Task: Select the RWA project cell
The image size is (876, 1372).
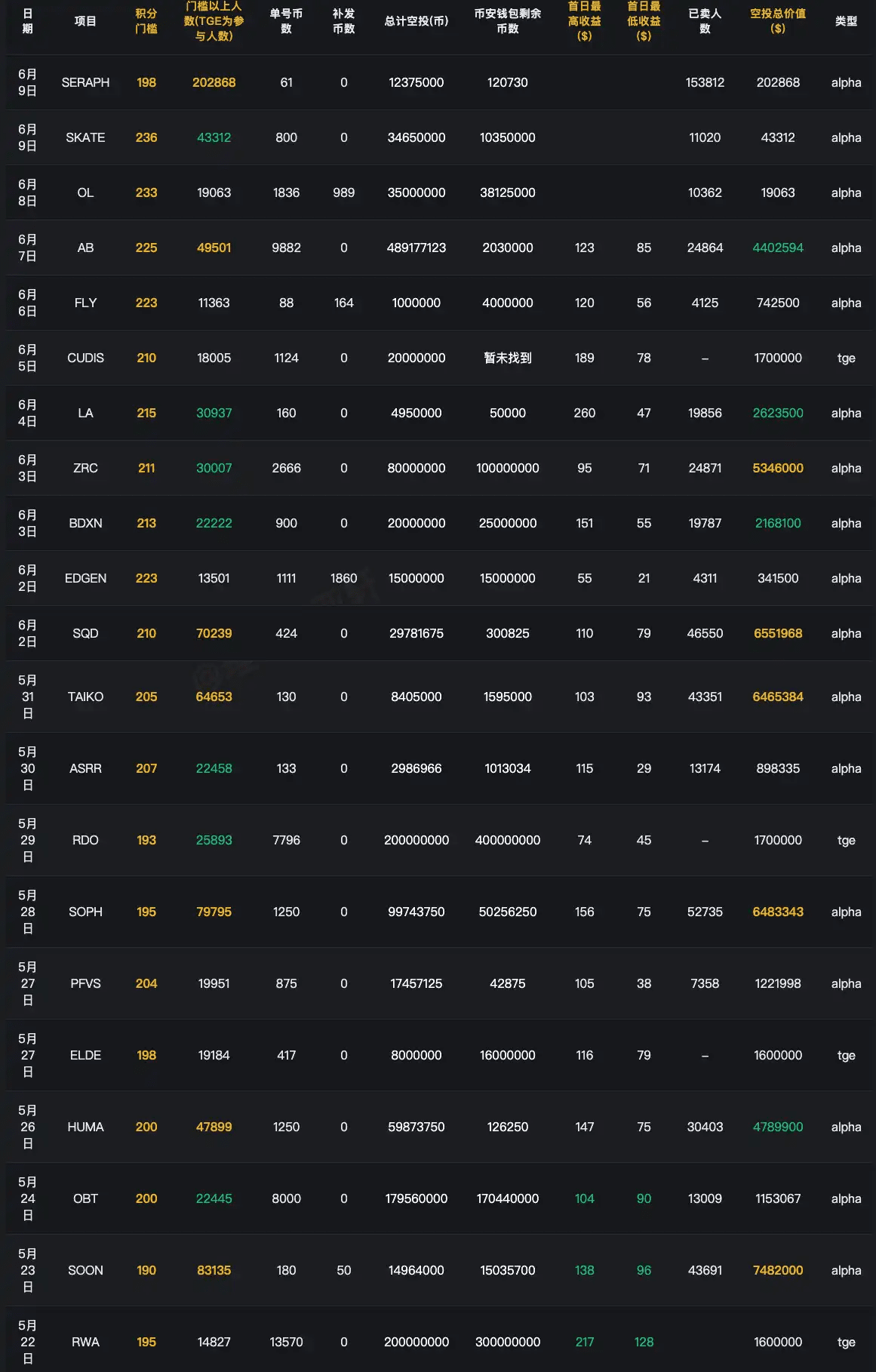Action: pos(85,1342)
